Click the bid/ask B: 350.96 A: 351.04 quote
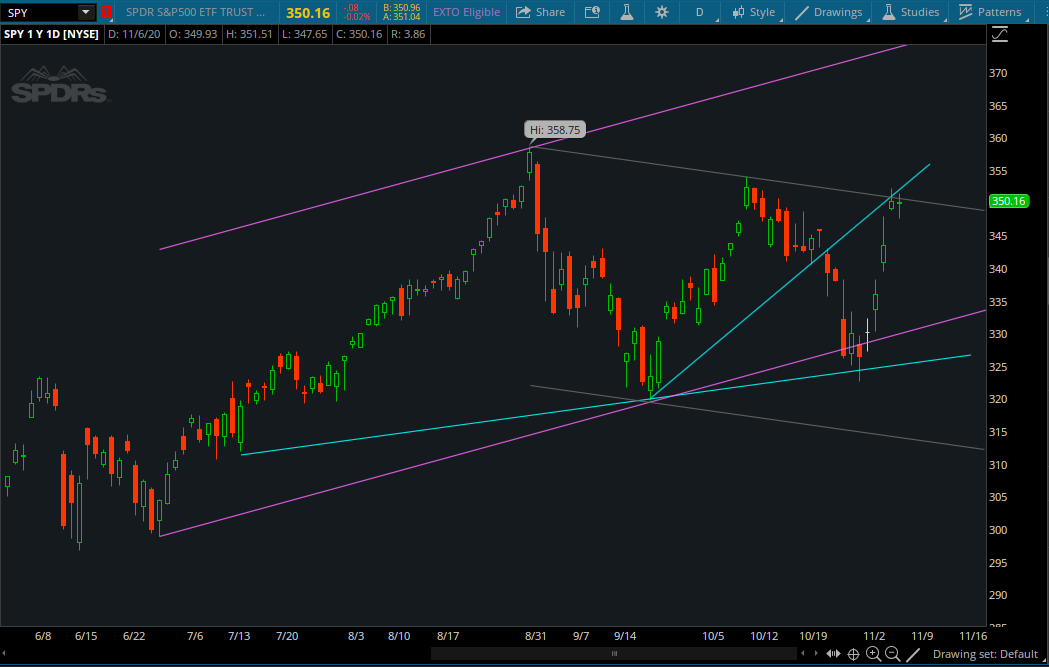1049x667 pixels. click(401, 12)
